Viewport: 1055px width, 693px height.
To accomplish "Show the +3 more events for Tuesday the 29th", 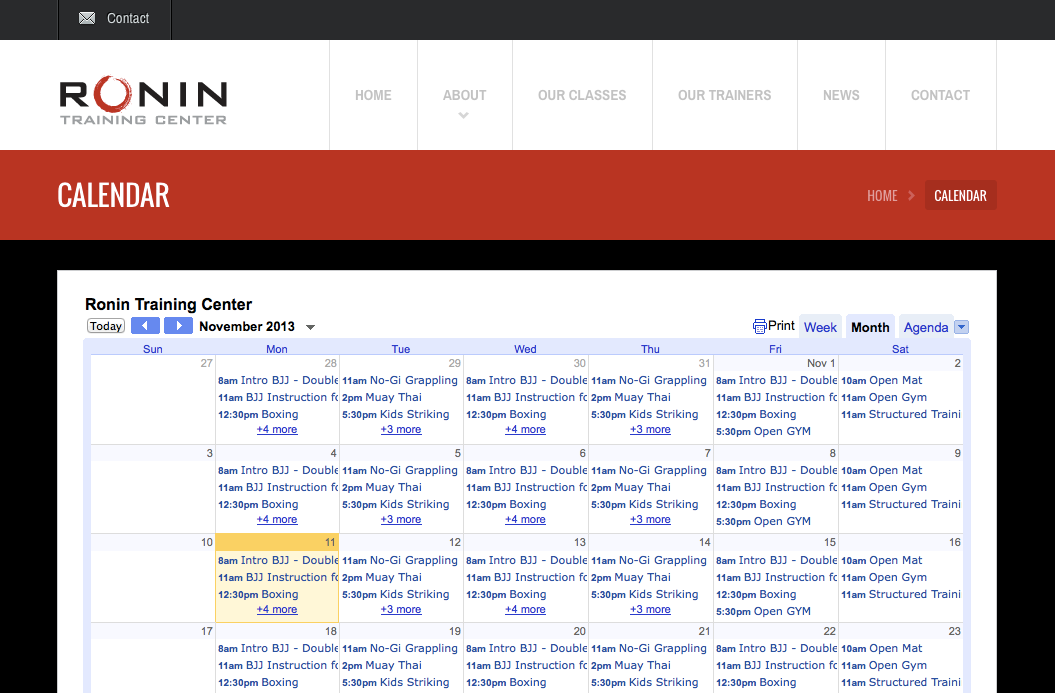I will click(x=401, y=429).
